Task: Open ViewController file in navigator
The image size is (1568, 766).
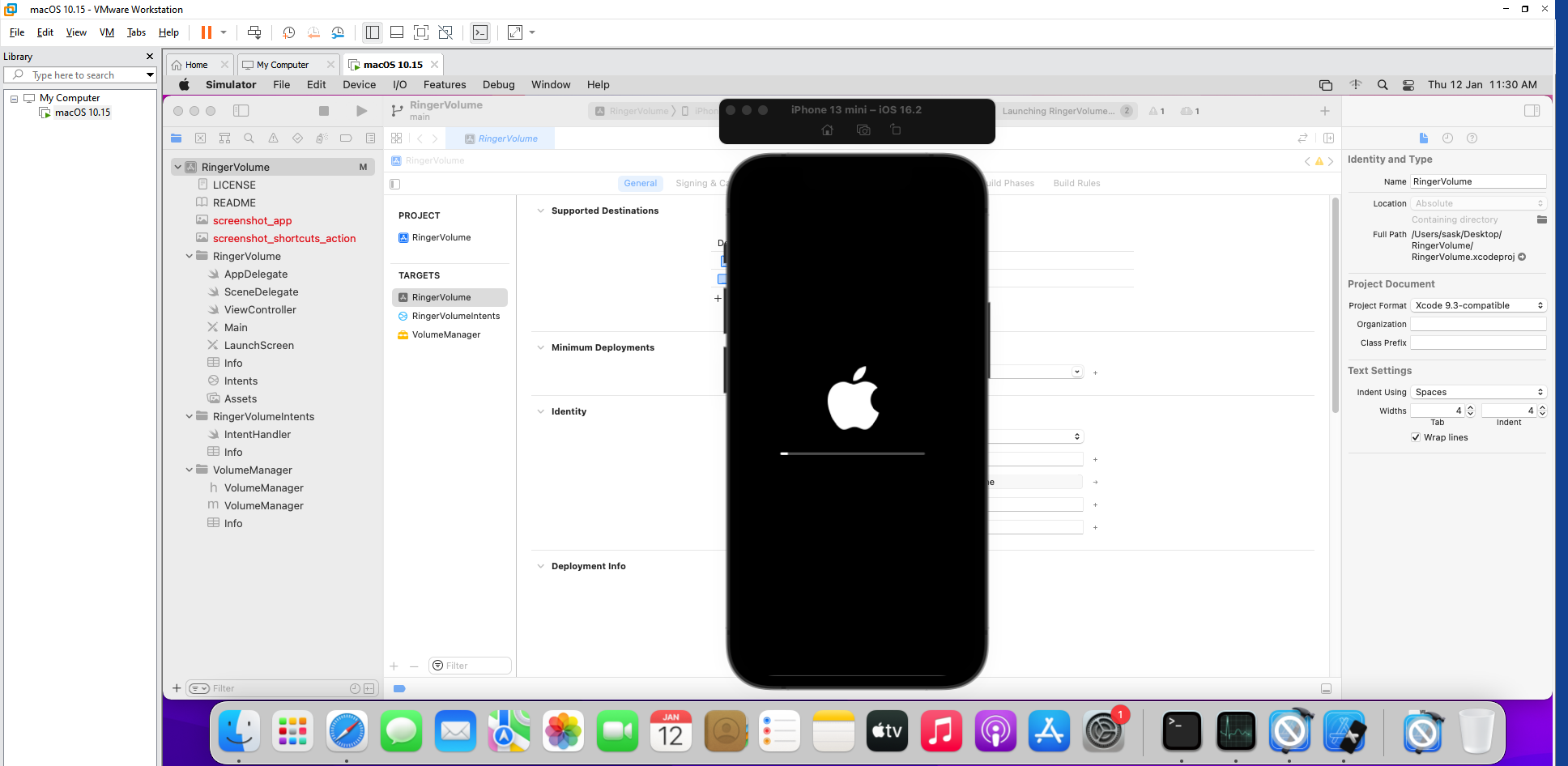Action: click(260, 309)
